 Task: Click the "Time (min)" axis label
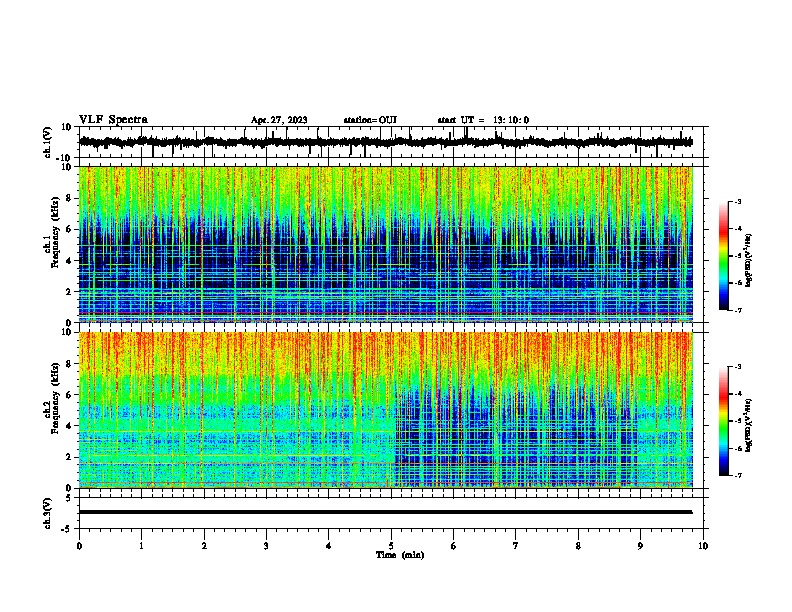tap(400, 555)
